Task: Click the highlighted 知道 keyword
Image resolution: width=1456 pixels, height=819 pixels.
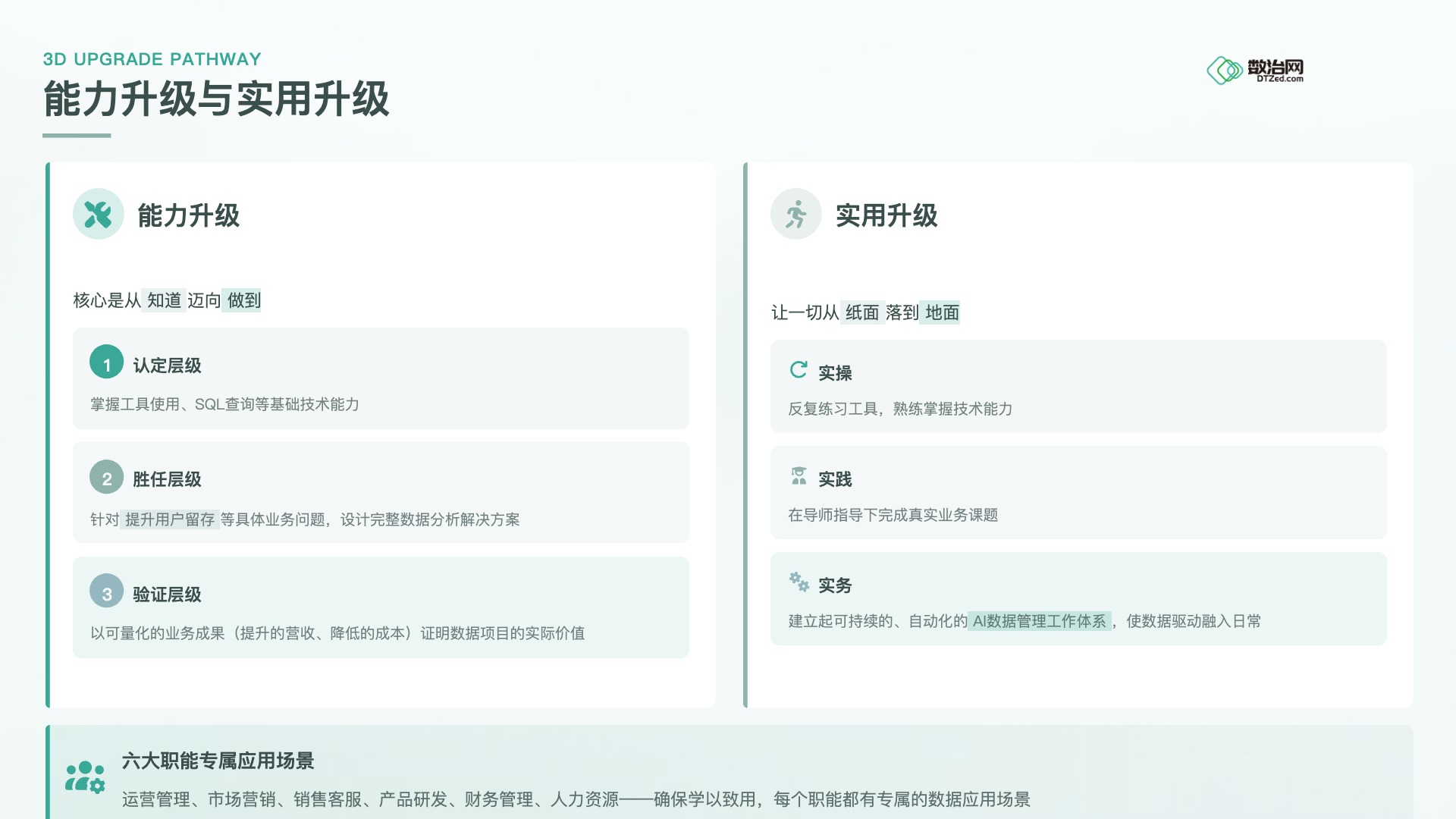Action: click(x=164, y=300)
